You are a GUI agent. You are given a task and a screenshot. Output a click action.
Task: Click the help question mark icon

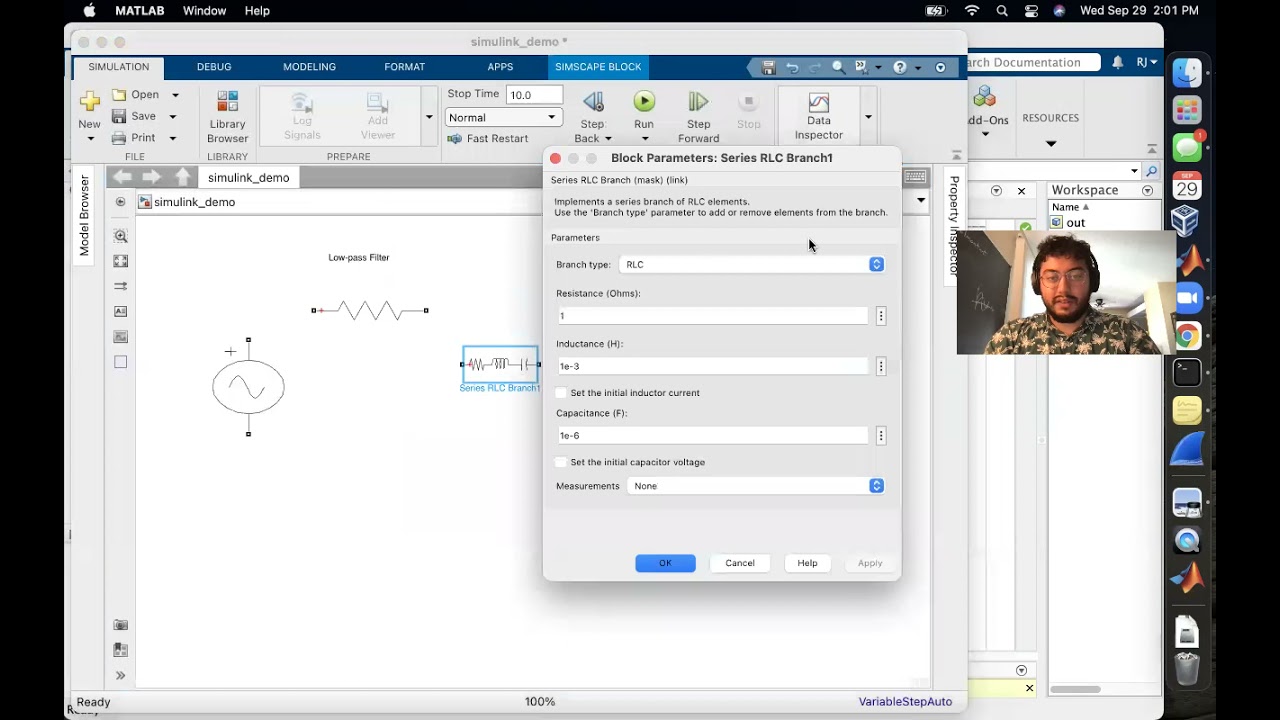point(900,67)
